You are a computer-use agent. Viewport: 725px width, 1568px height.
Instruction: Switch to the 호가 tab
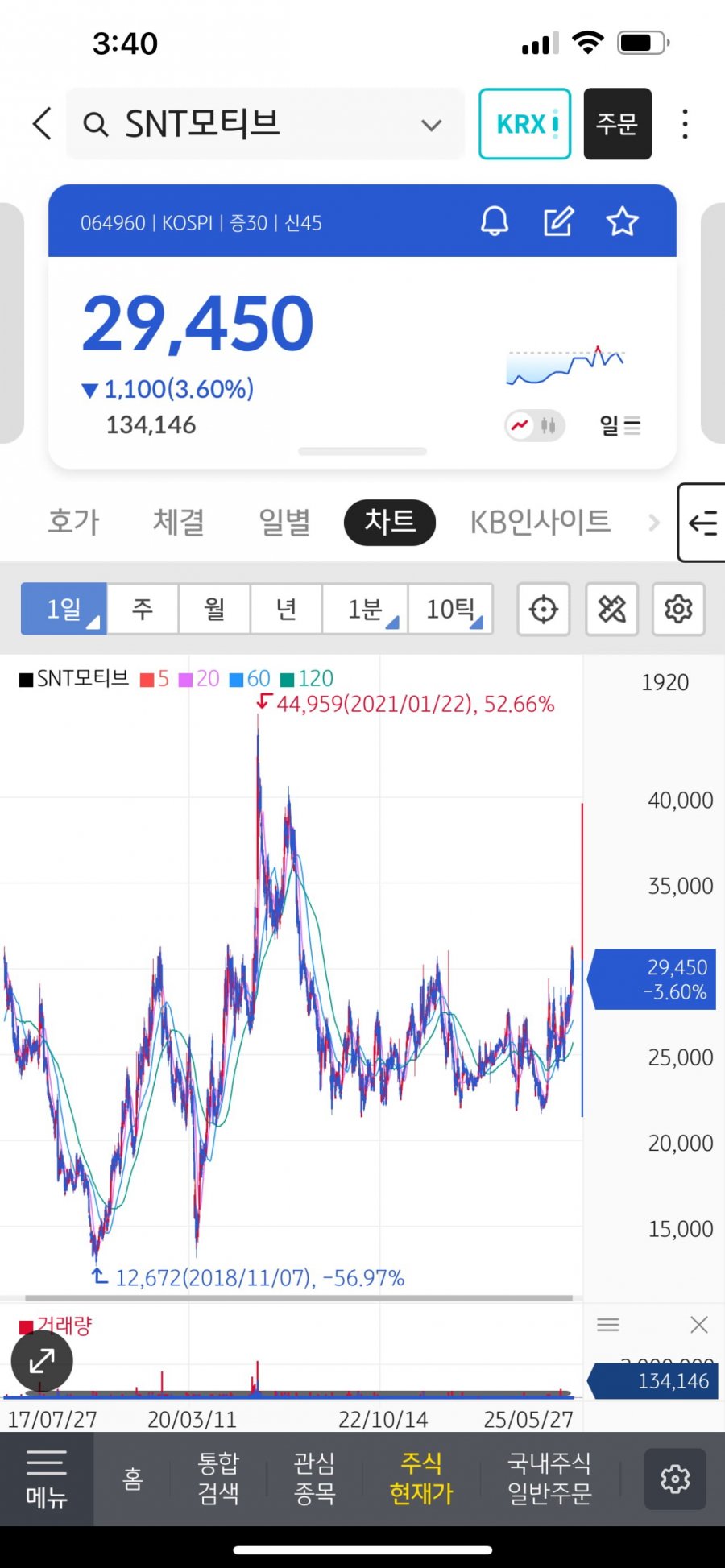(x=74, y=522)
